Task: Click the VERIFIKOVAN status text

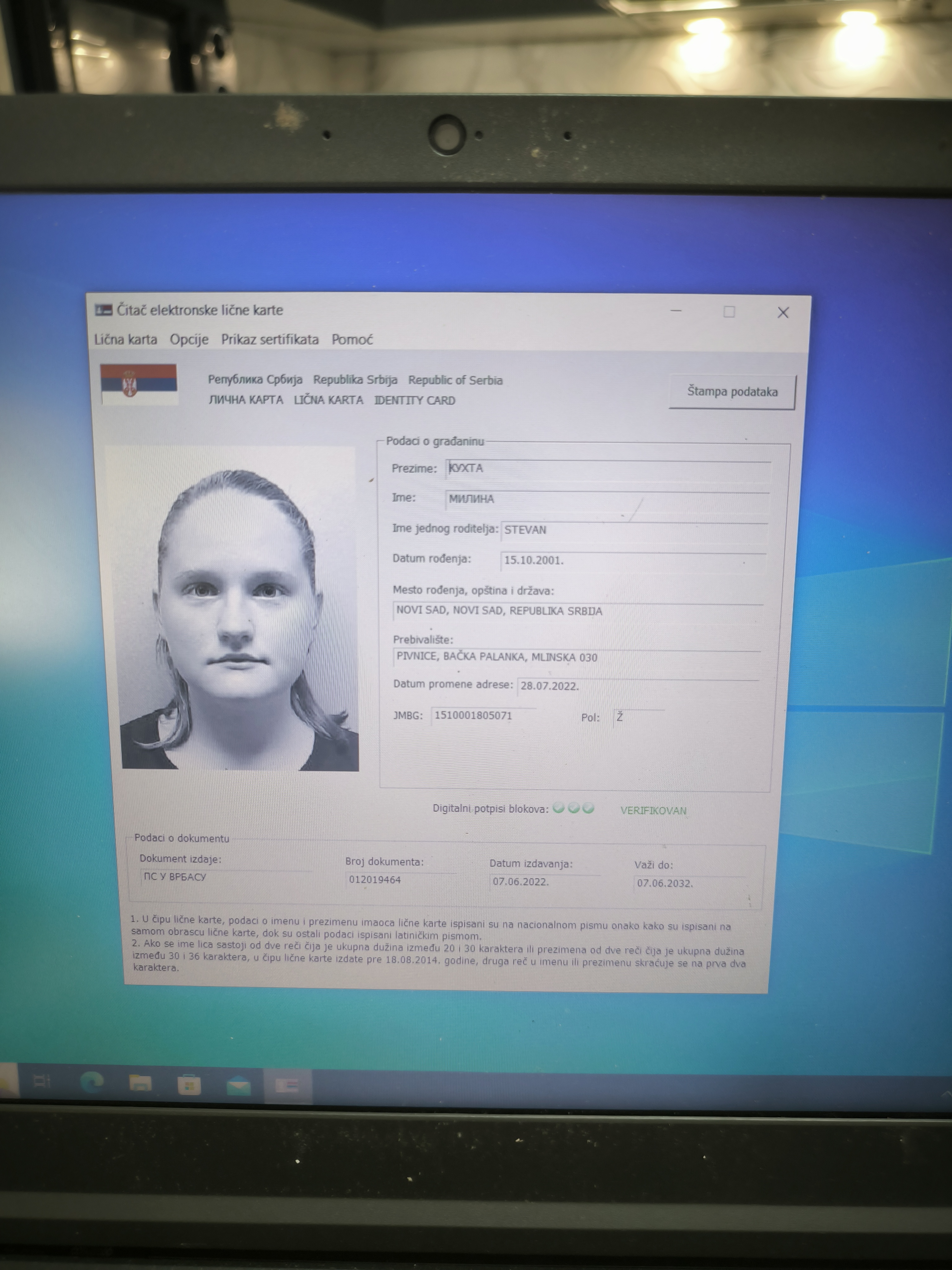Action: pyautogui.click(x=653, y=810)
